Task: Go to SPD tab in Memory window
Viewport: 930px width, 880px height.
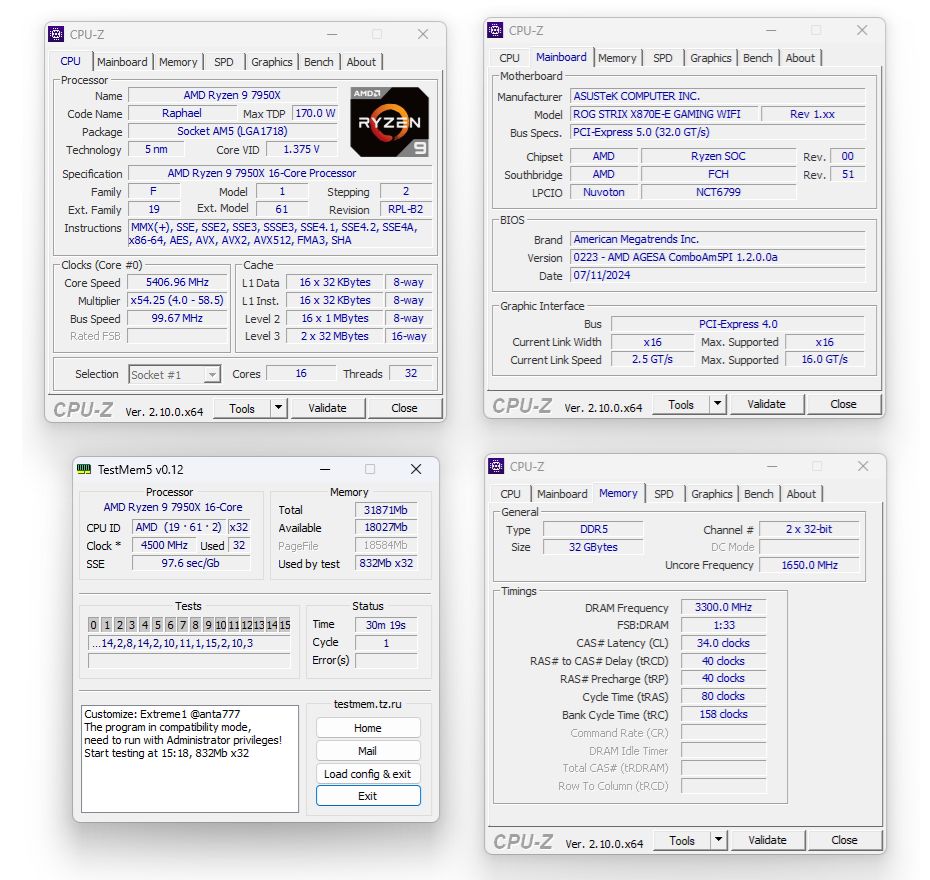Action: pos(664,493)
